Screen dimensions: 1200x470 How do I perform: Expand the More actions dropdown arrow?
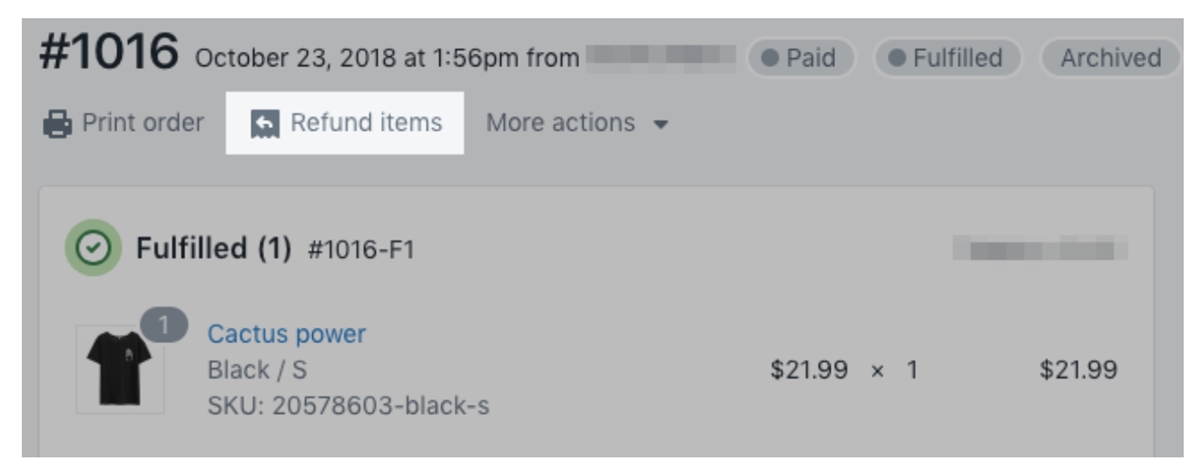coord(660,125)
